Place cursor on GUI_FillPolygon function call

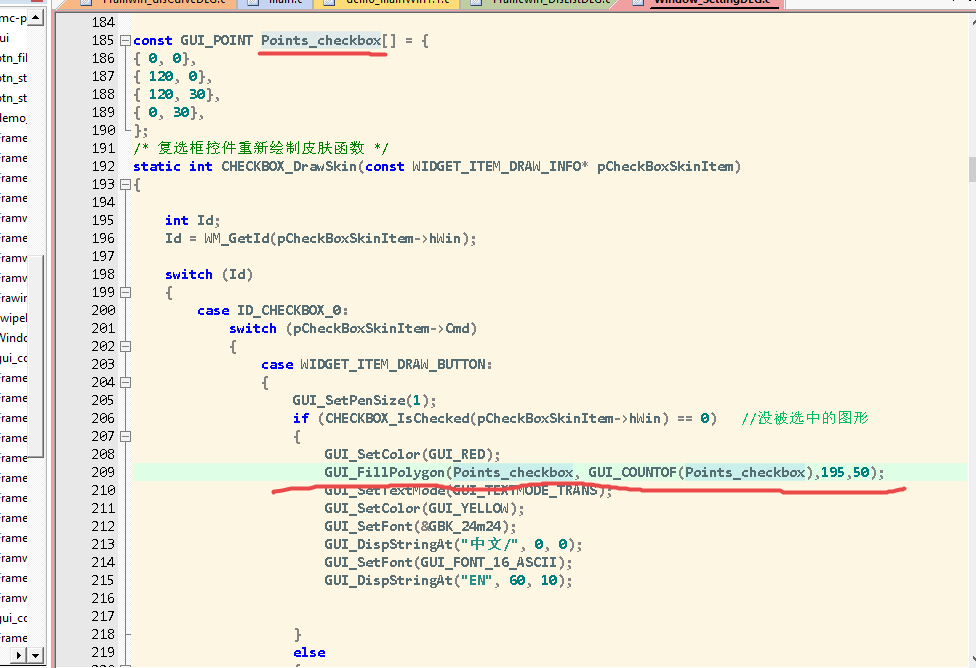pos(384,472)
